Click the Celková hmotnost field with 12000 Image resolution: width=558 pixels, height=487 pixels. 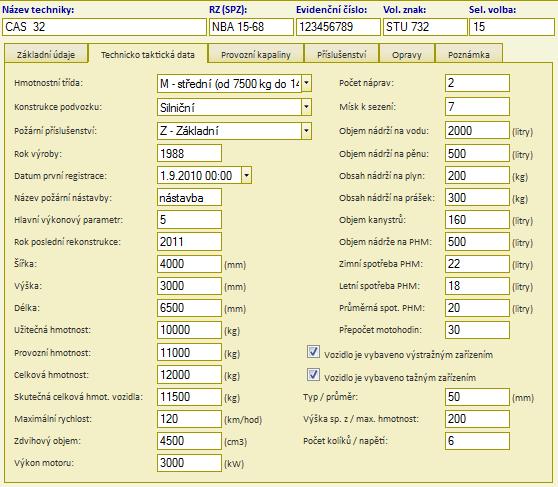[x=189, y=375]
